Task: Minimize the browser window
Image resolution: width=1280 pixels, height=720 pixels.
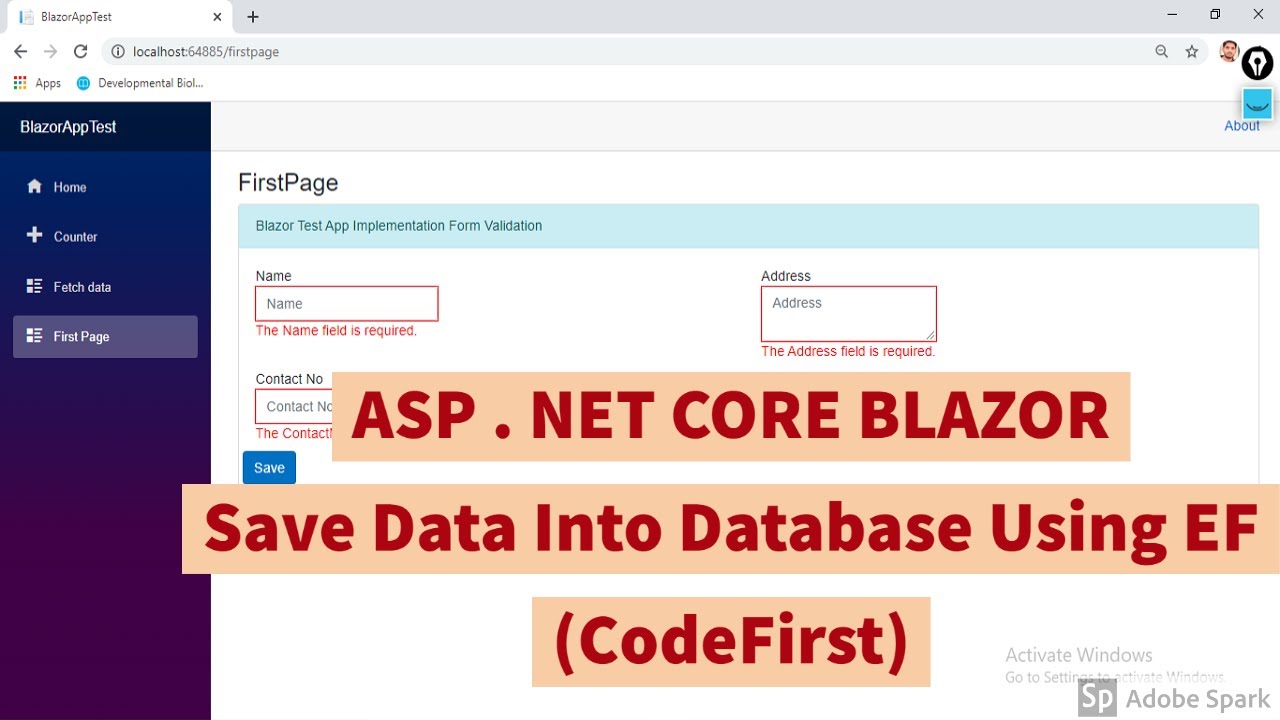Action: pyautogui.click(x=1171, y=14)
